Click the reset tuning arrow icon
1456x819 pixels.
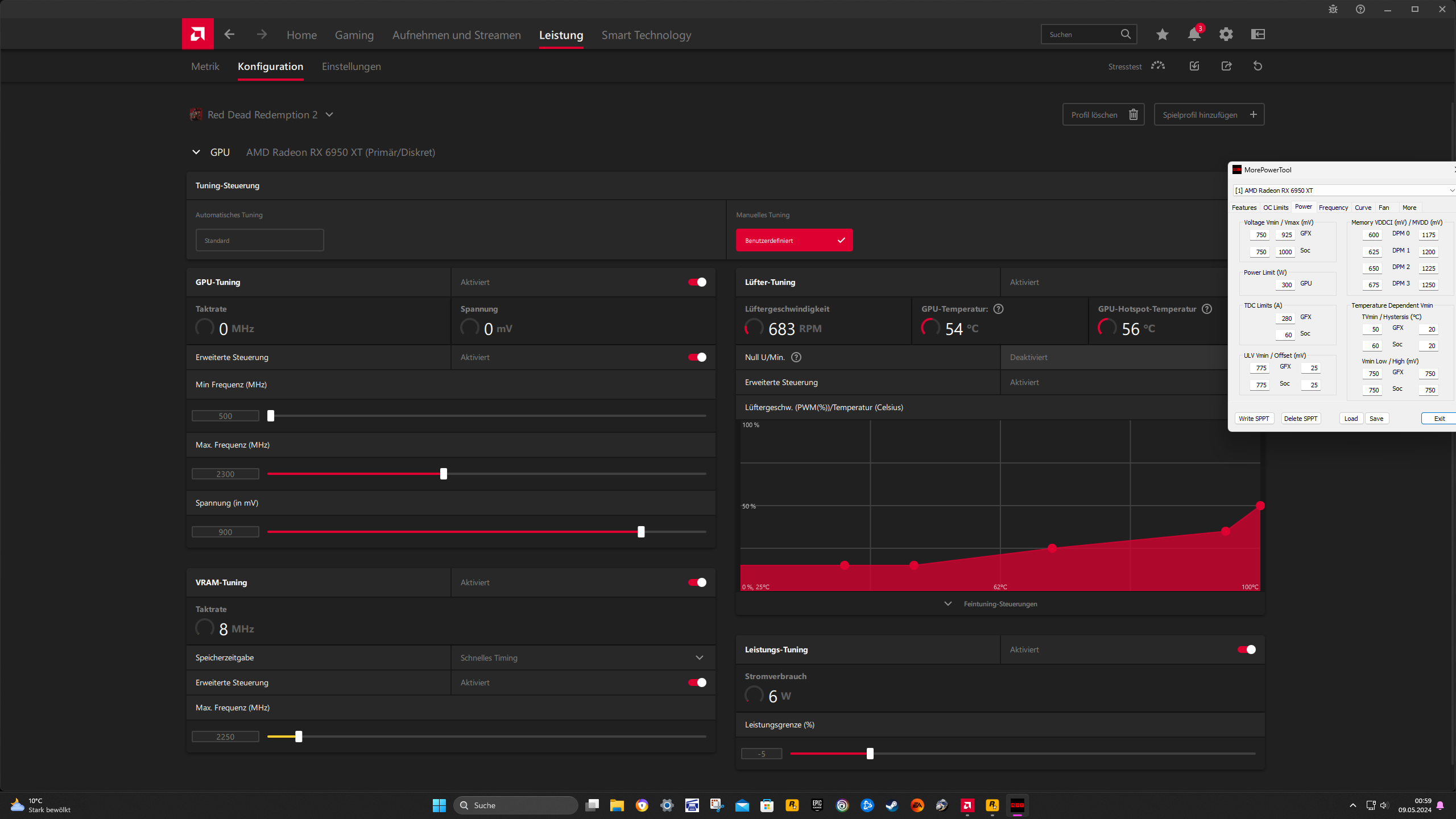pos(1258,66)
